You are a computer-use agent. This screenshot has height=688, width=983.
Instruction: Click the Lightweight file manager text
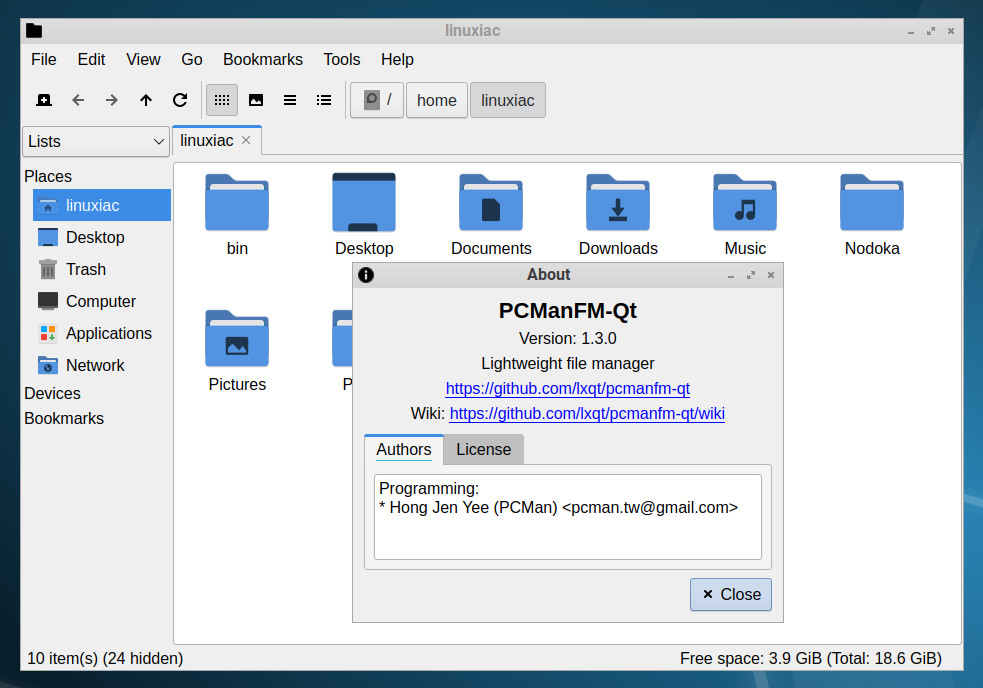pyautogui.click(x=568, y=364)
